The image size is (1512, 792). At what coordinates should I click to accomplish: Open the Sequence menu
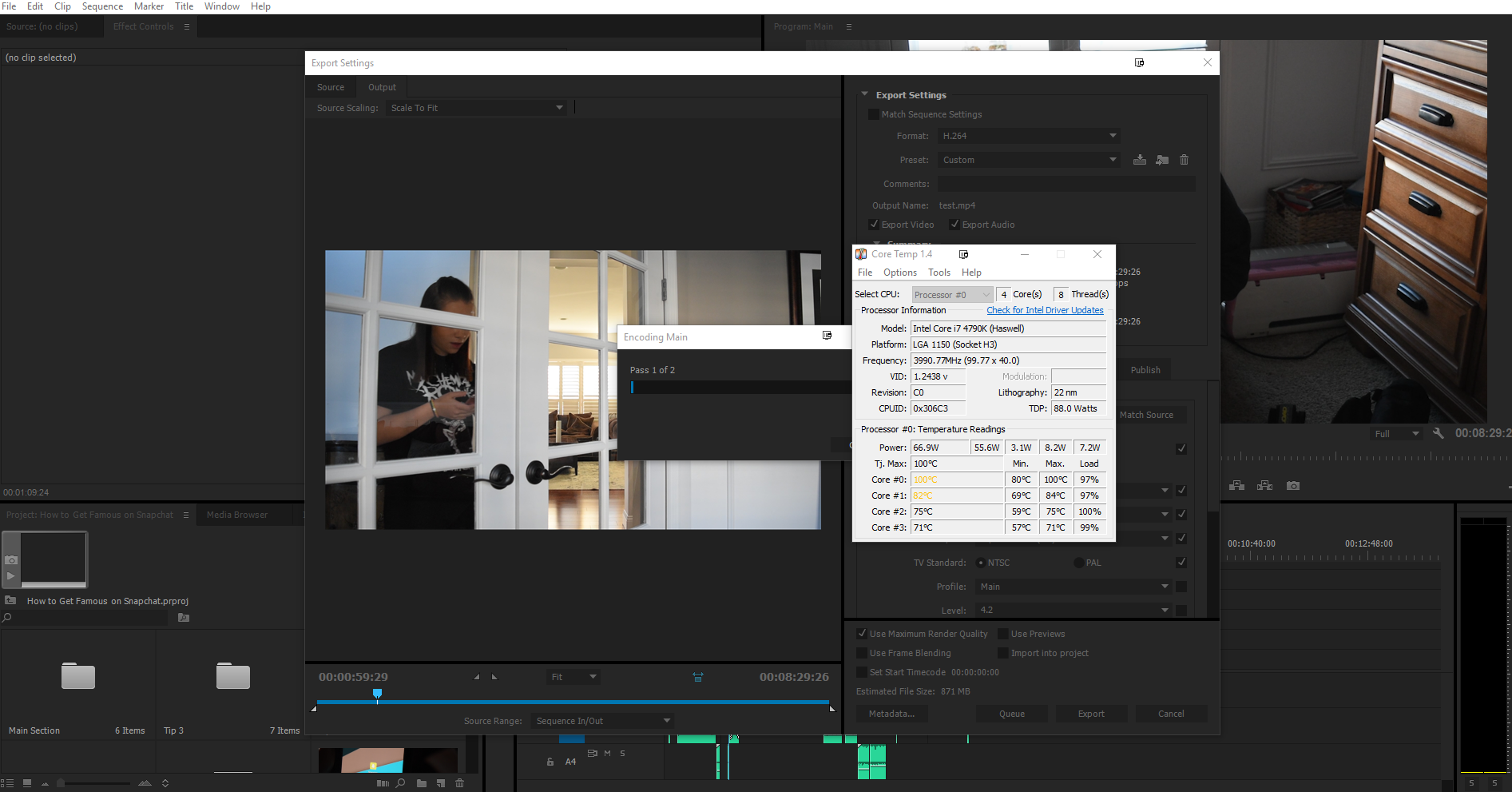[102, 6]
